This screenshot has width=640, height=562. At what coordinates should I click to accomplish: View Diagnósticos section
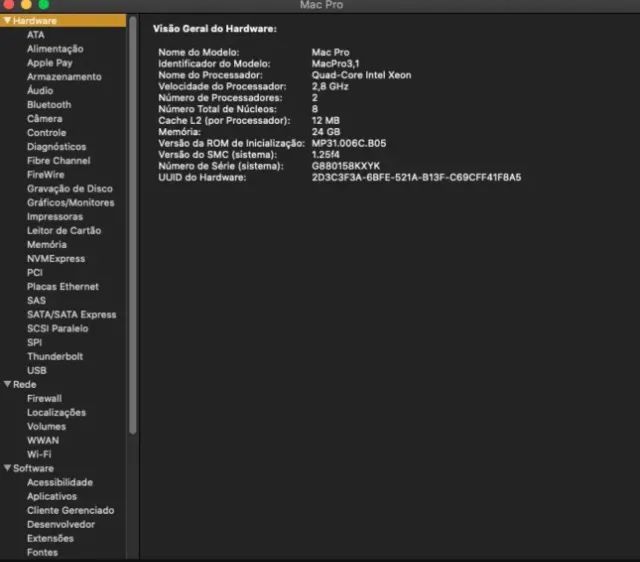coord(56,147)
